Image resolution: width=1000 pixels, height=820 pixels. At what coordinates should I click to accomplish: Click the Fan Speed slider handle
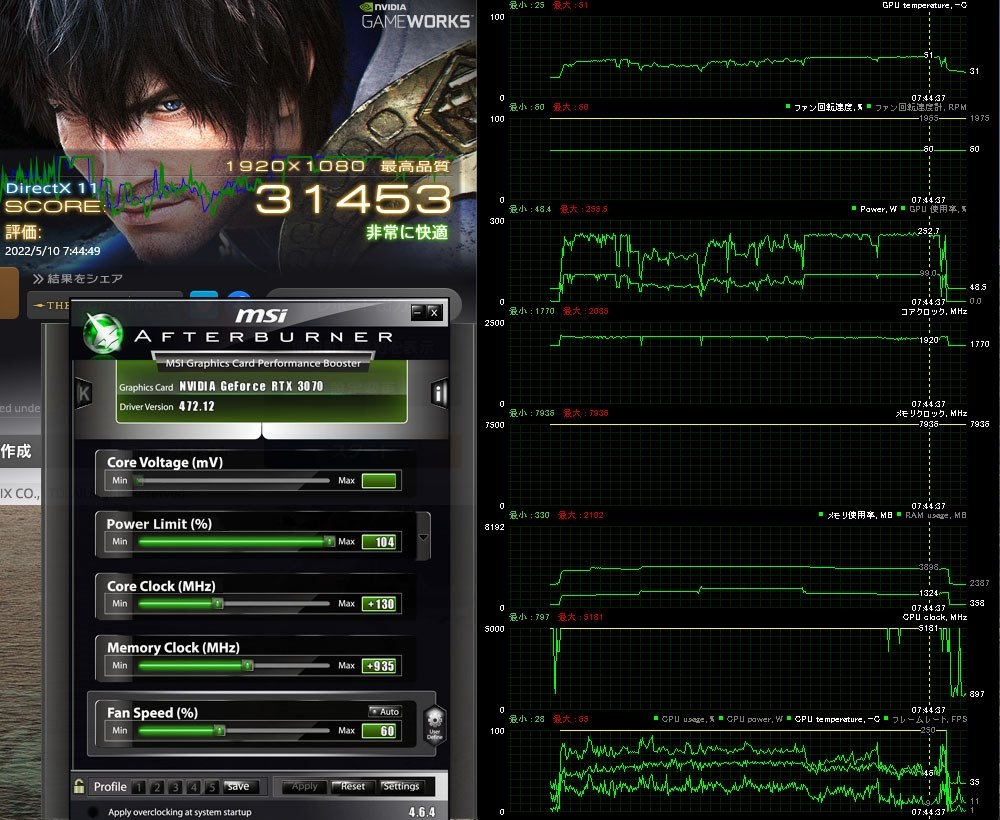click(x=219, y=730)
